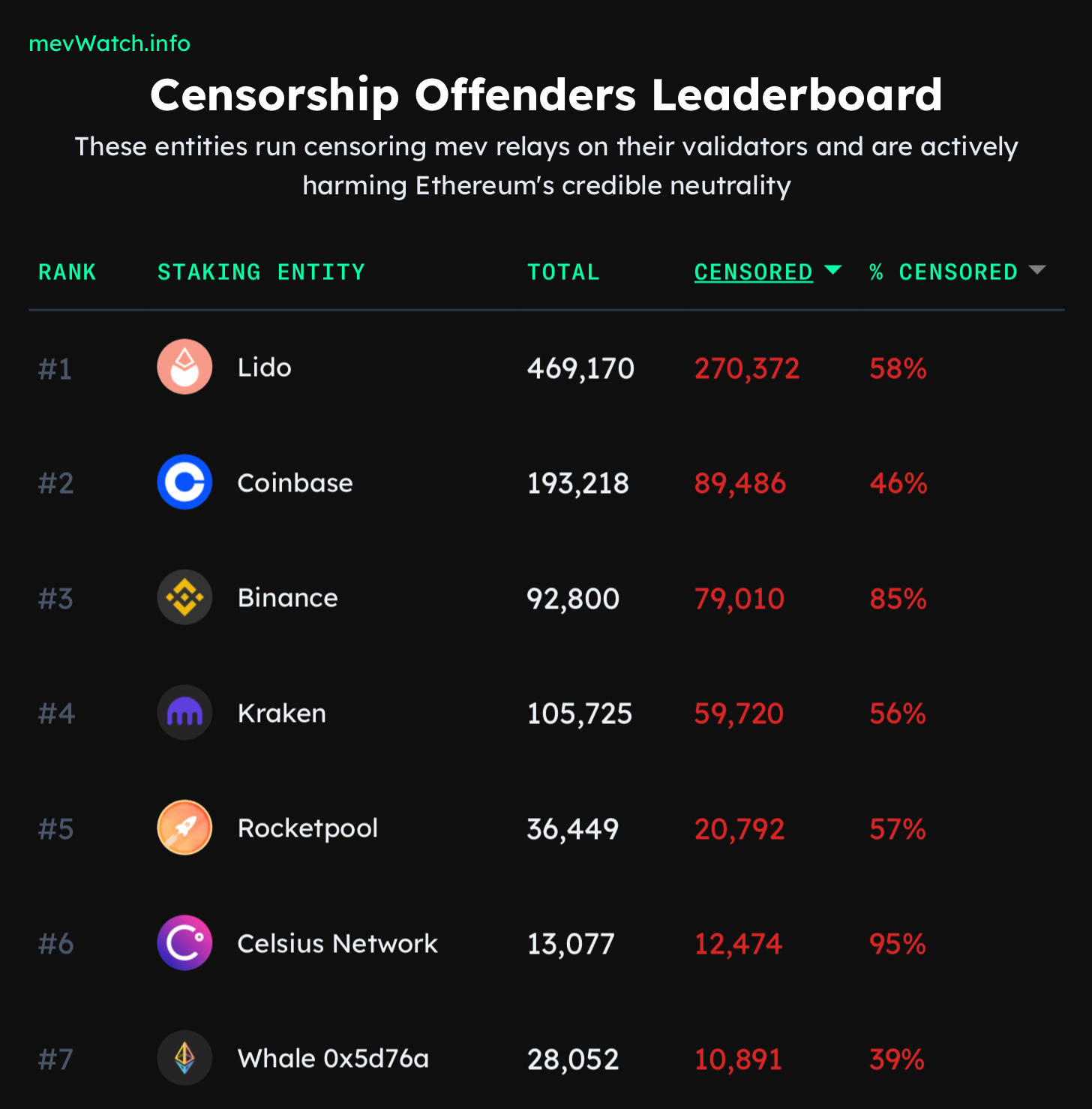Sort by the % Censored column header
The width and height of the screenshot is (1092, 1109).
click(x=943, y=272)
